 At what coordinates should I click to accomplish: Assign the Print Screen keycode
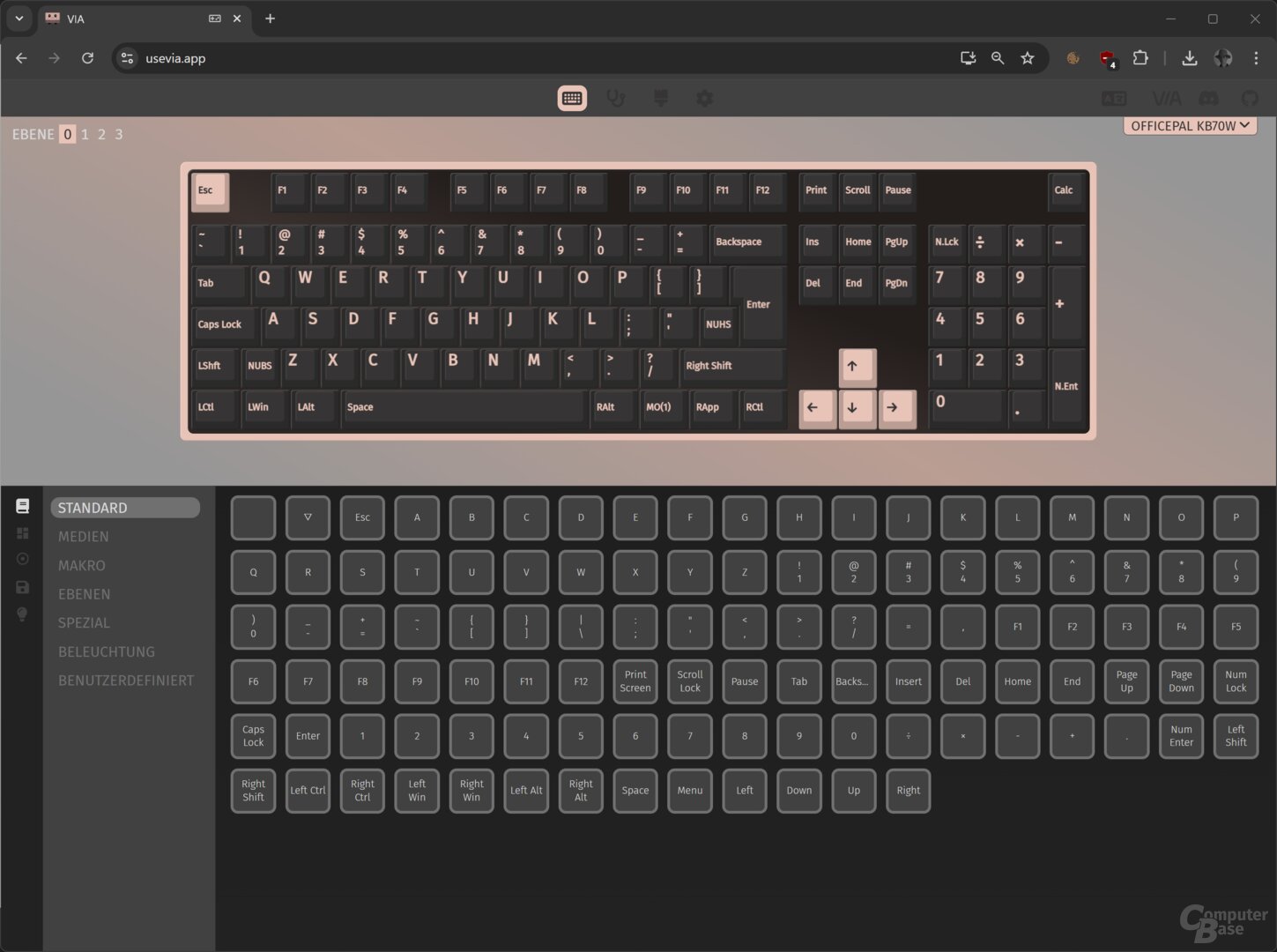[635, 681]
